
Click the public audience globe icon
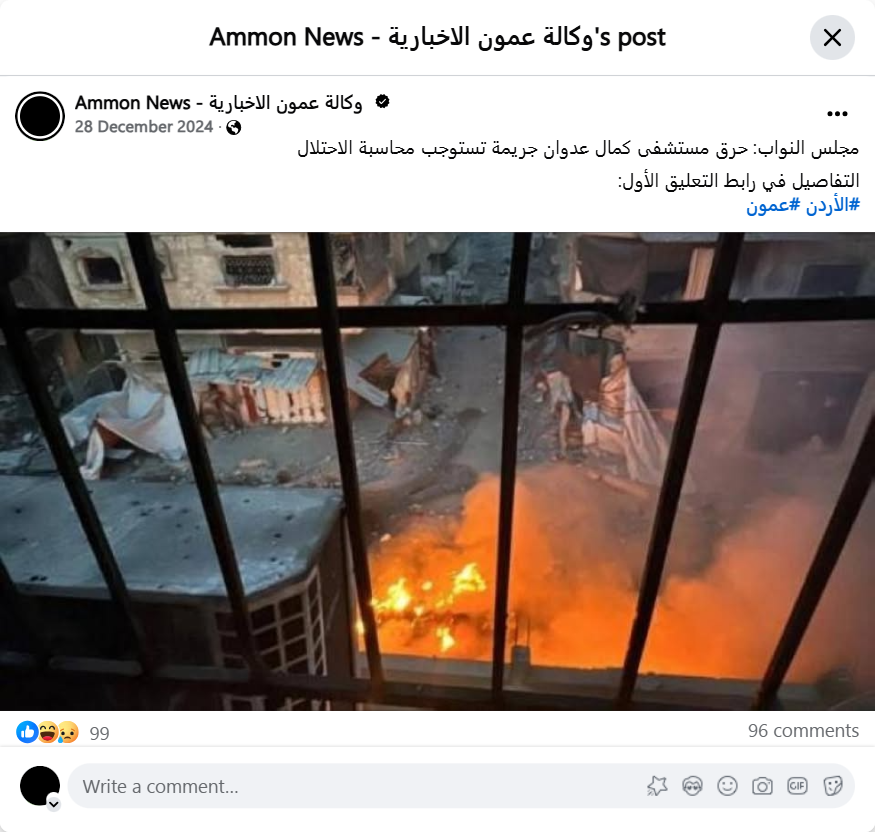pos(234,128)
